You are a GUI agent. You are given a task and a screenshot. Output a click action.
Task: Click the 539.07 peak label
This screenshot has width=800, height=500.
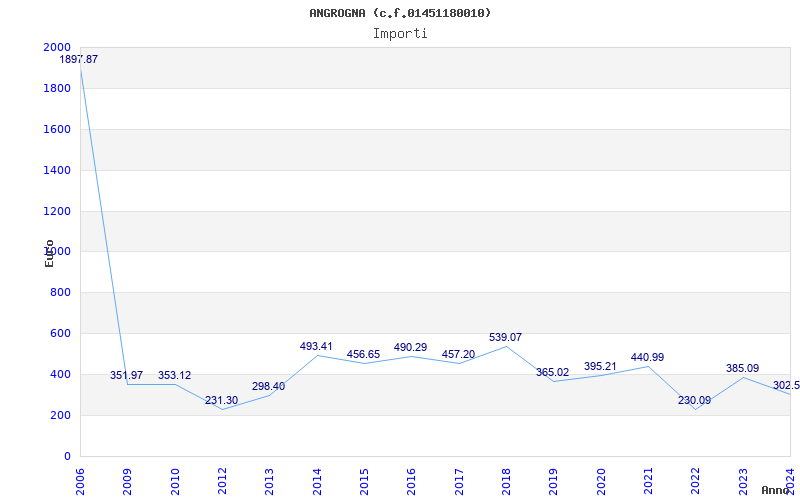coord(505,338)
